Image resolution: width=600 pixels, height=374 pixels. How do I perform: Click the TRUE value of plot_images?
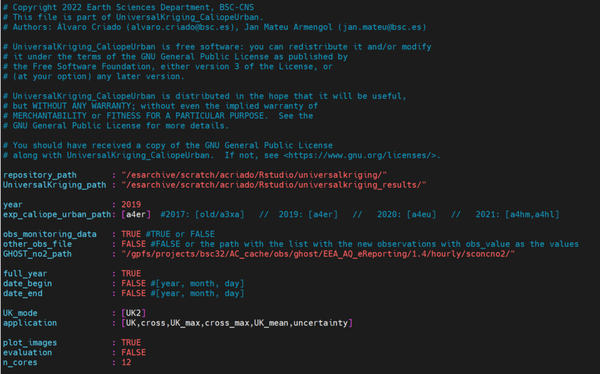[x=131, y=342]
